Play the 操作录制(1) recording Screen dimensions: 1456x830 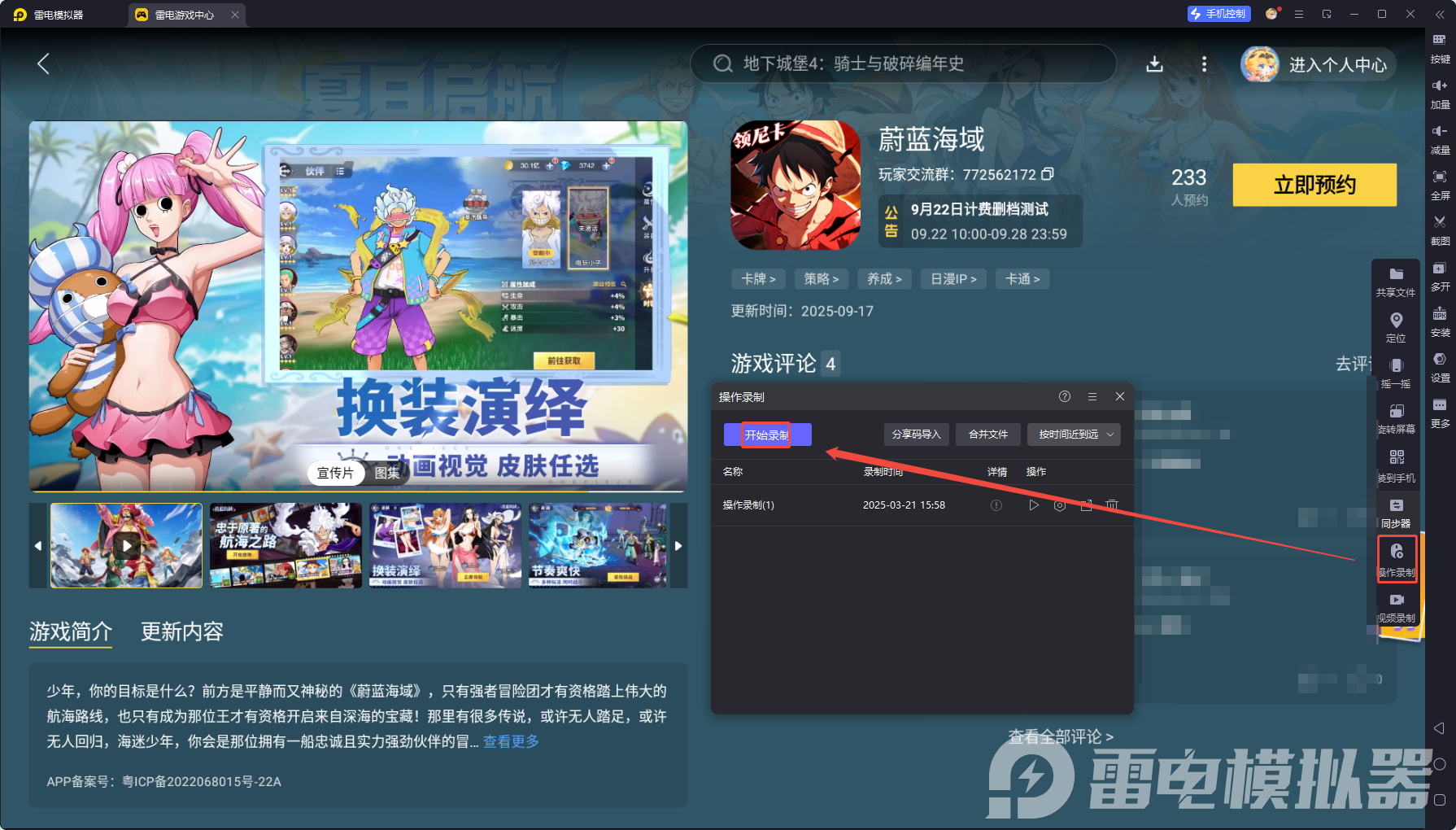pos(1034,505)
